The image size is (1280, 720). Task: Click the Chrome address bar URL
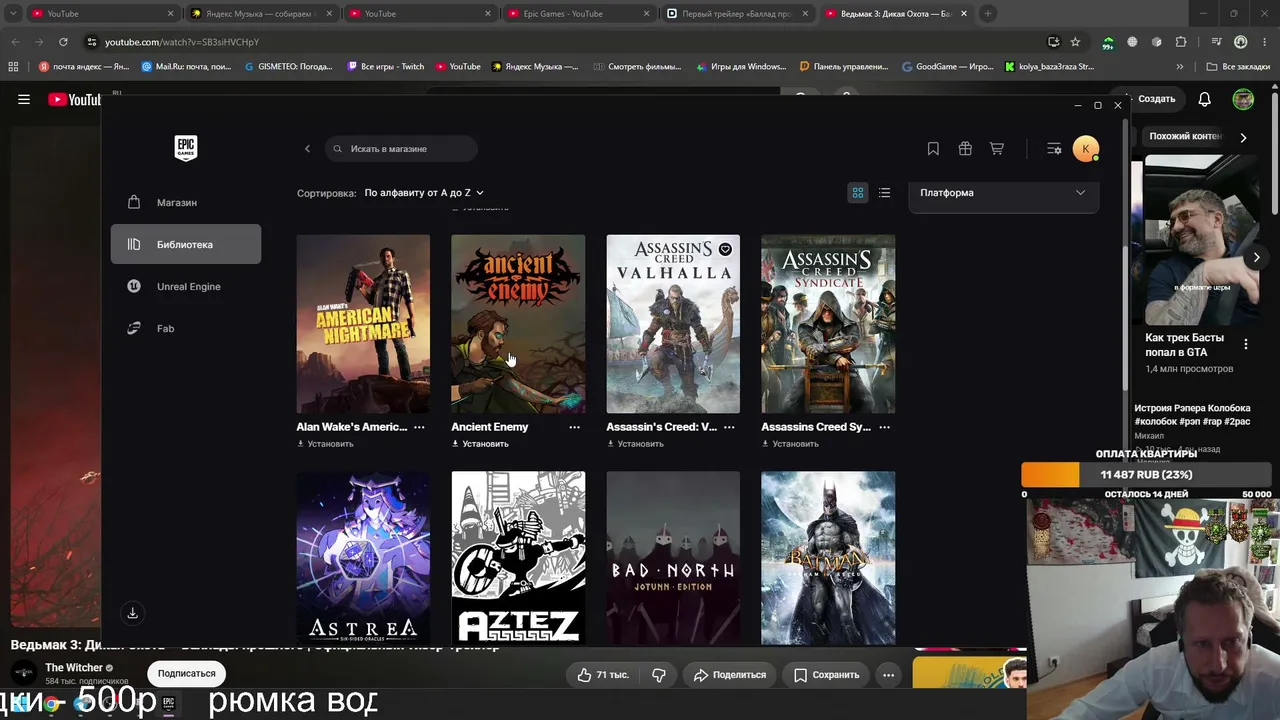181,42
